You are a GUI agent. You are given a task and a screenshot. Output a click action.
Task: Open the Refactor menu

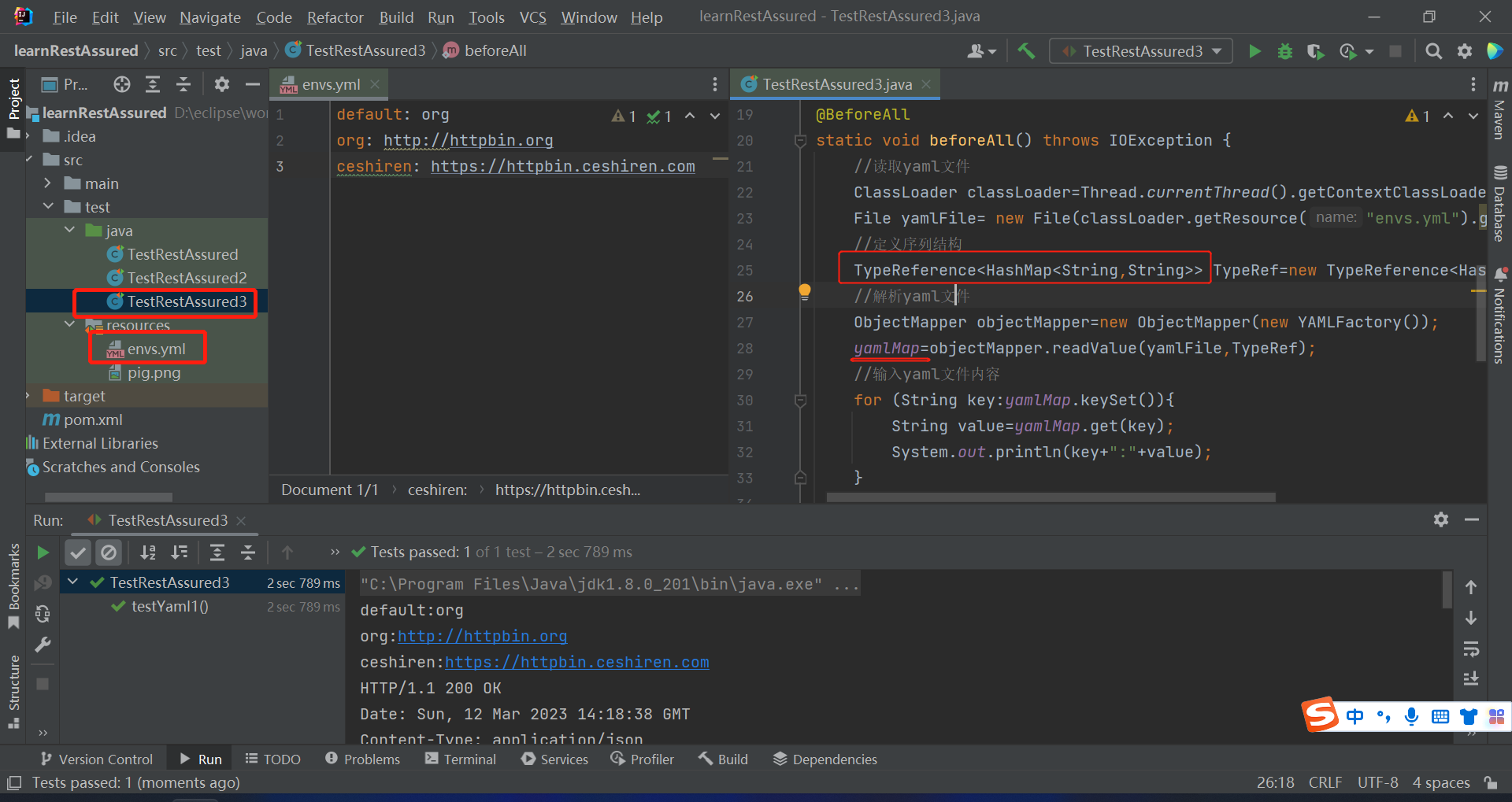tap(335, 17)
